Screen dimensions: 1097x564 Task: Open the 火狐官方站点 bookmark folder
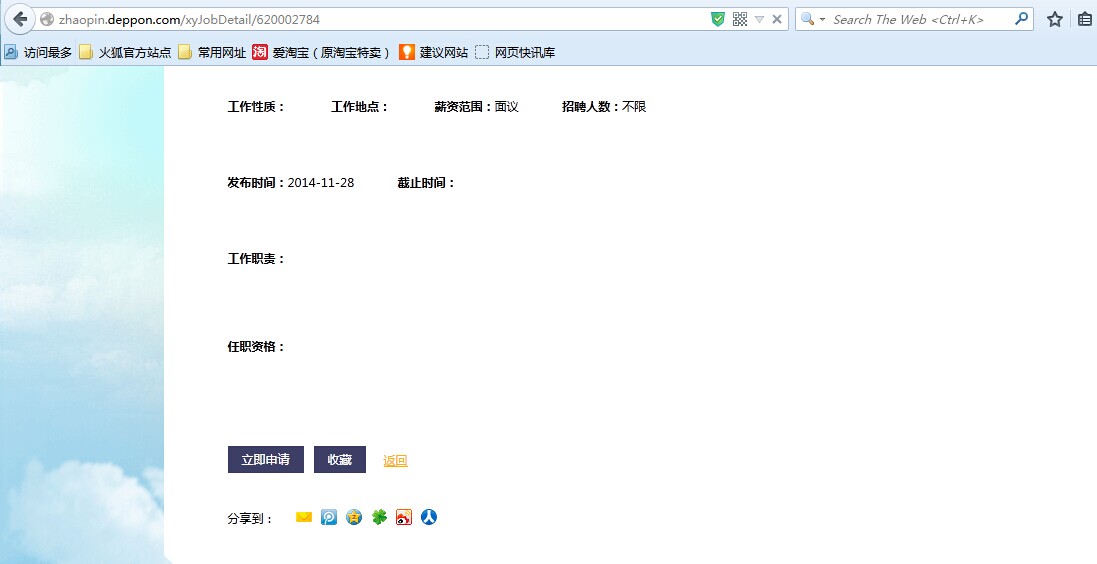tap(125, 52)
